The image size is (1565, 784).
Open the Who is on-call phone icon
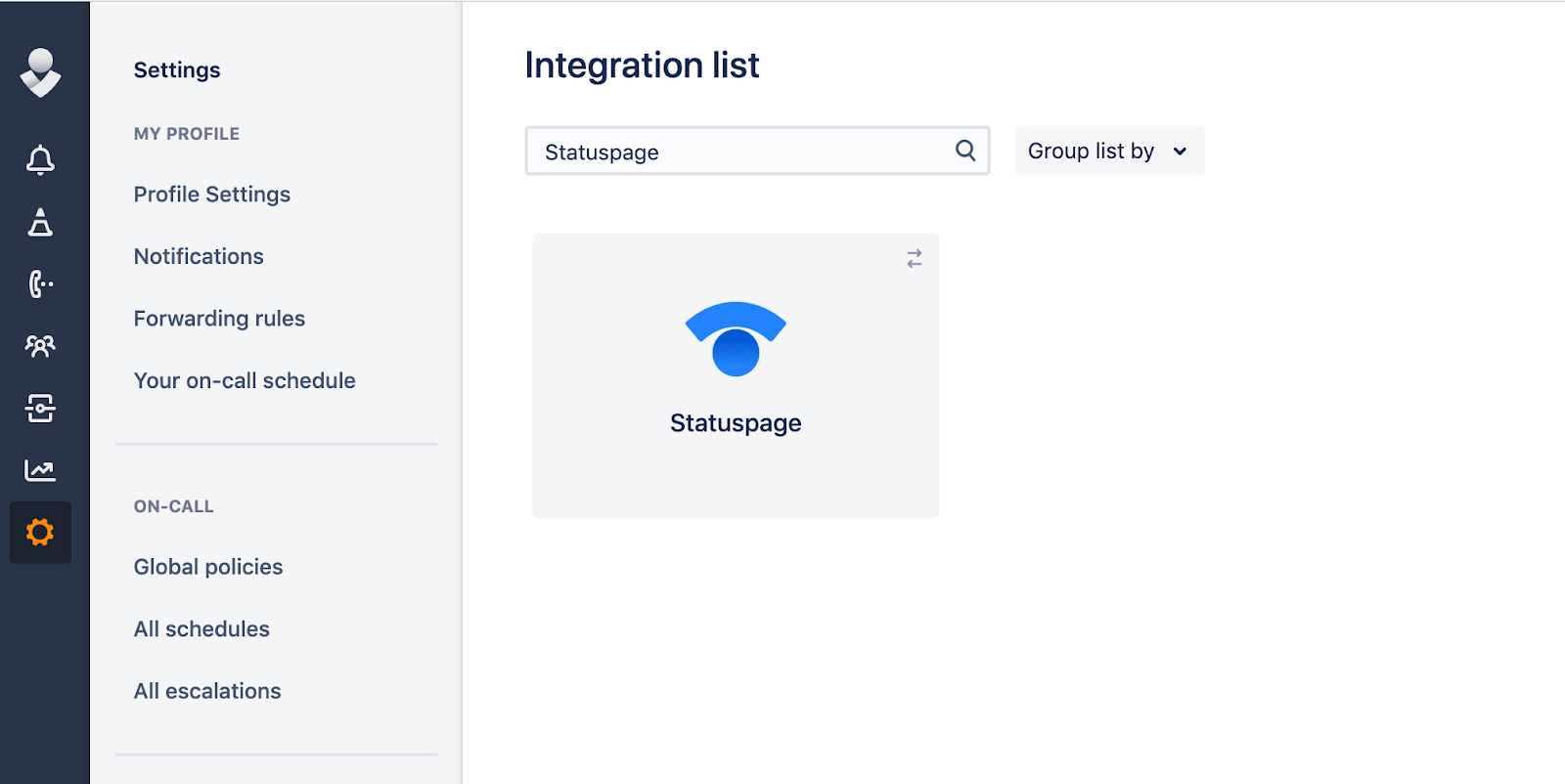[40, 284]
